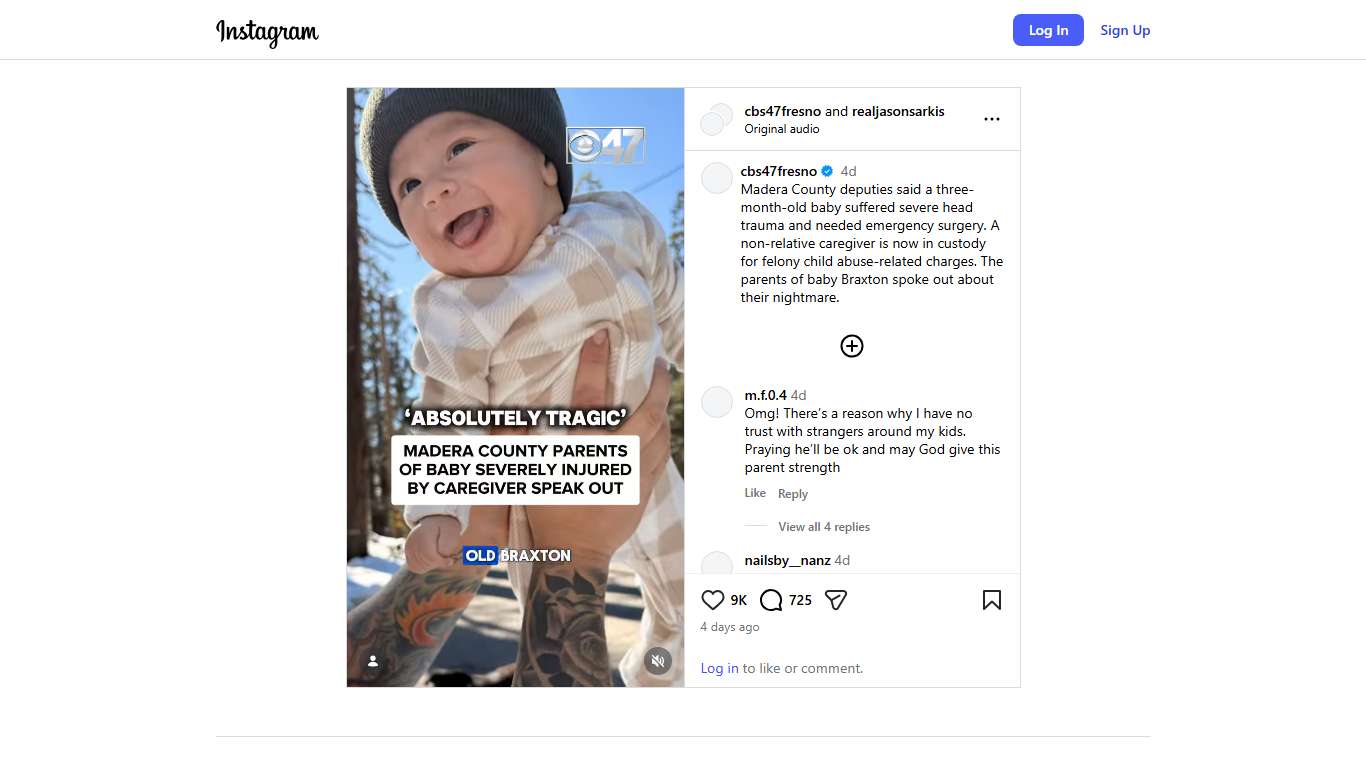Unmute the video audio
Screen dimensions: 1366x768
657,660
